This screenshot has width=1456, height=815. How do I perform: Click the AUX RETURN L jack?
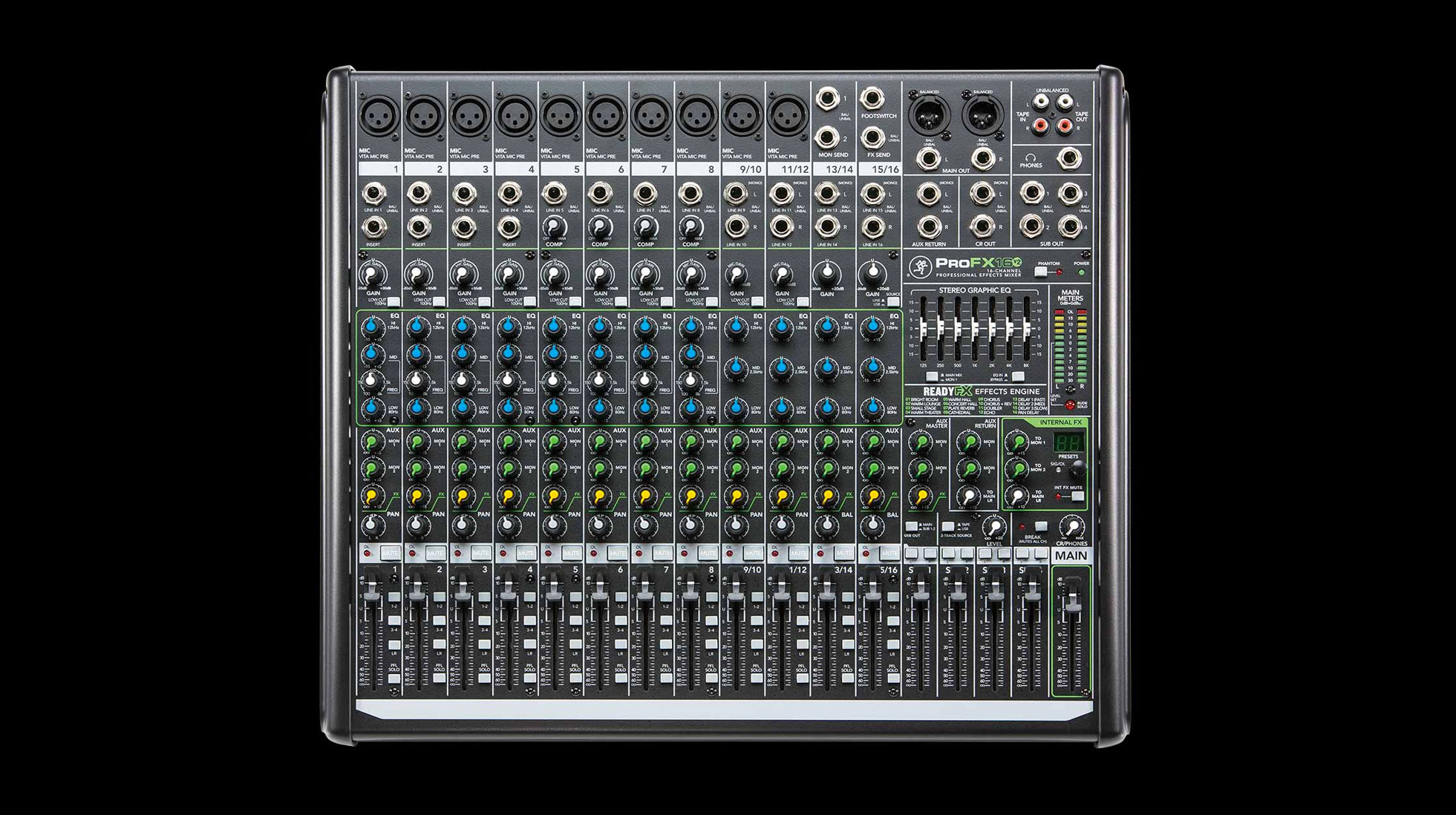pyautogui.click(x=928, y=194)
